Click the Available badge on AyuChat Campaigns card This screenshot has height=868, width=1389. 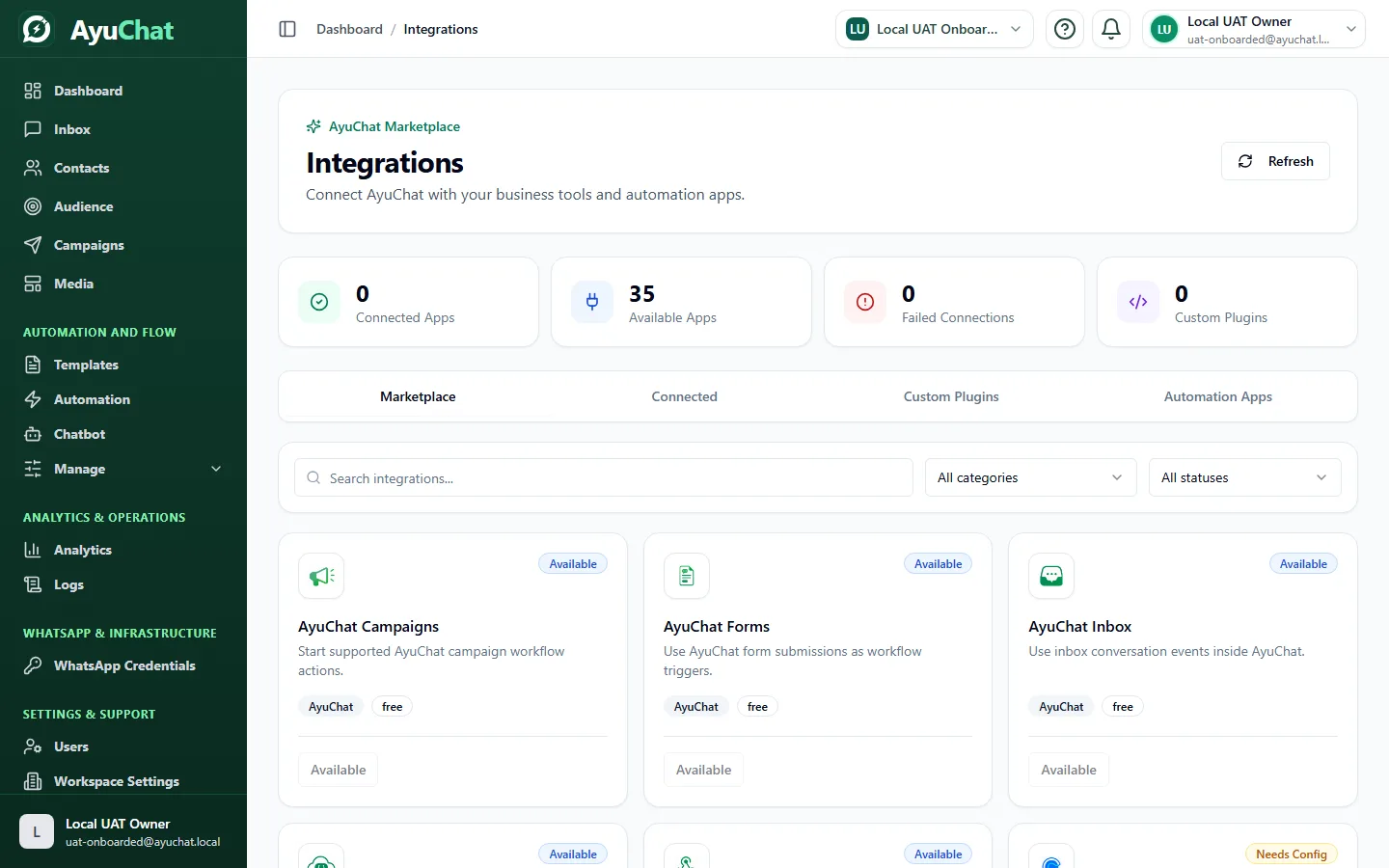pos(573,564)
